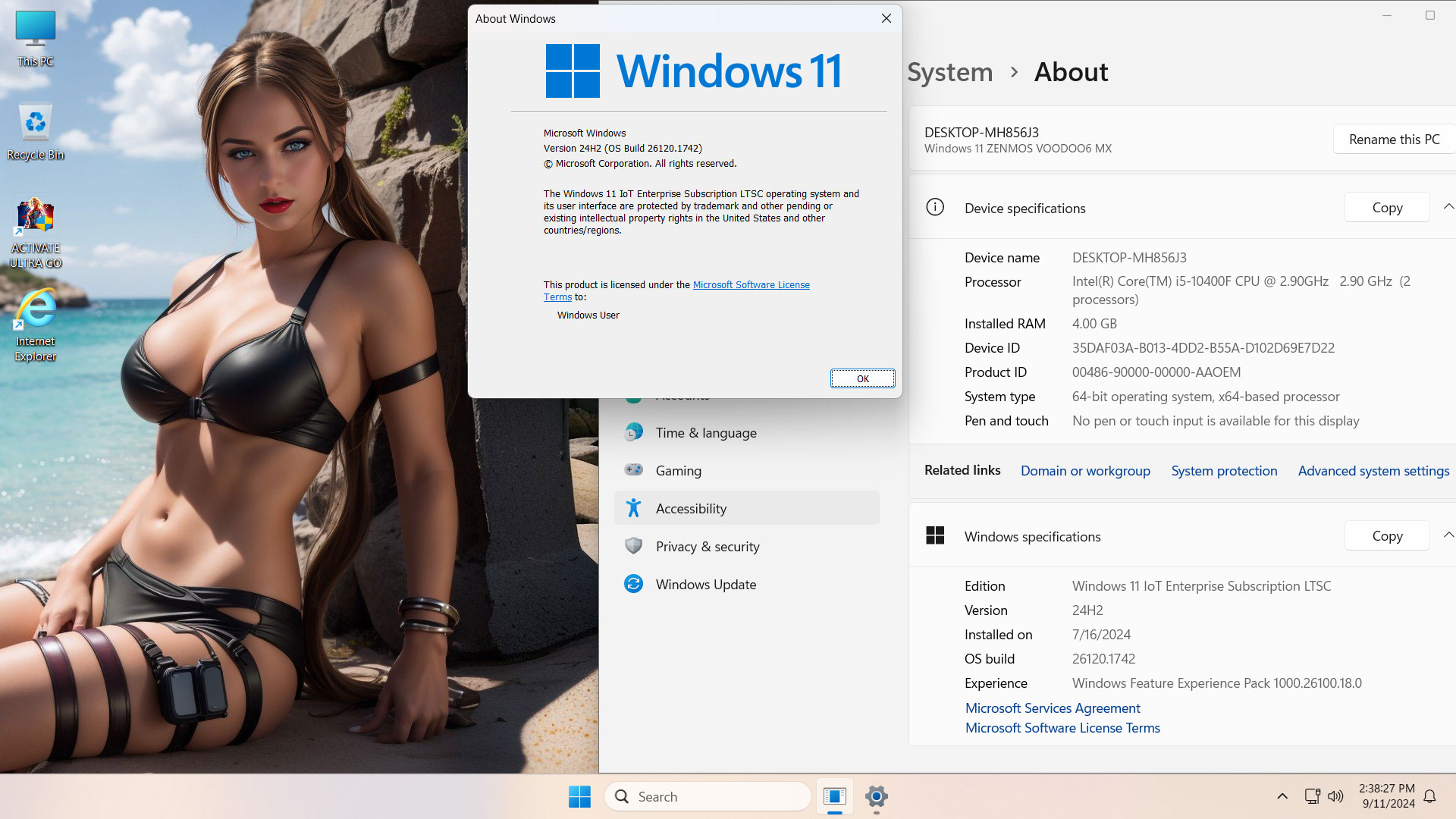Click the volume speaker icon in tray
This screenshot has width=1456, height=819.
tap(1335, 796)
